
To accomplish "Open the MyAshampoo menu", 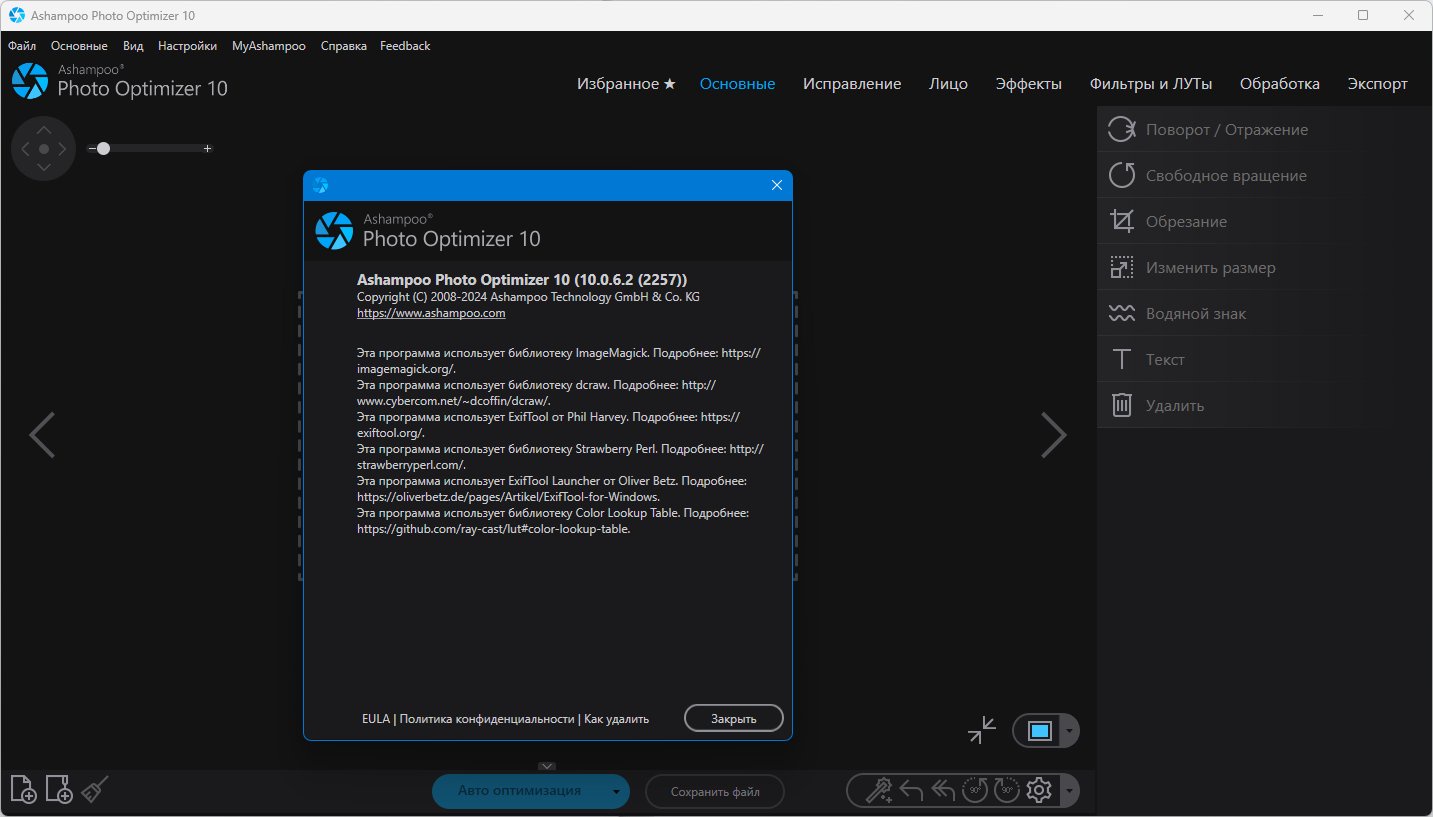I will click(269, 46).
